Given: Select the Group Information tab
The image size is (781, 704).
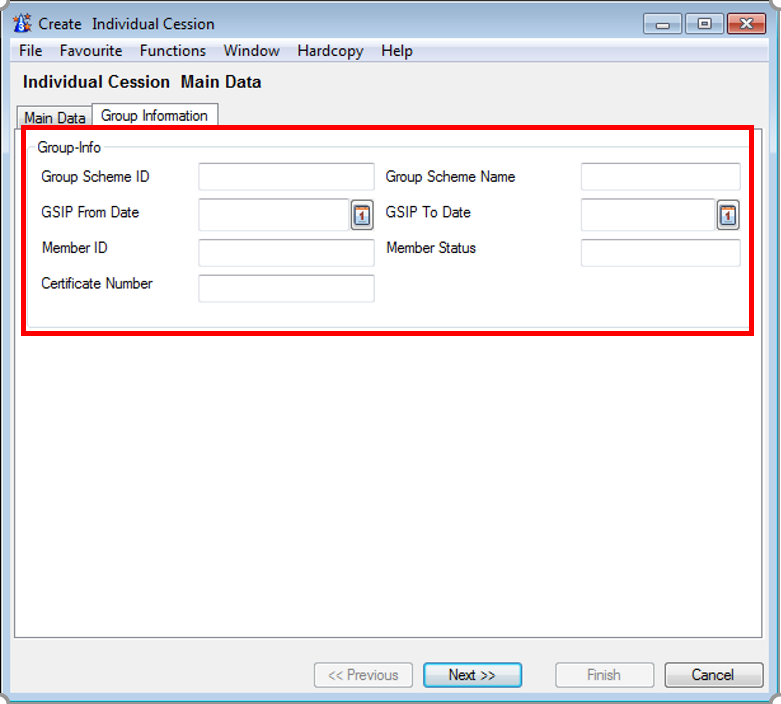Looking at the screenshot, I should pos(154,116).
